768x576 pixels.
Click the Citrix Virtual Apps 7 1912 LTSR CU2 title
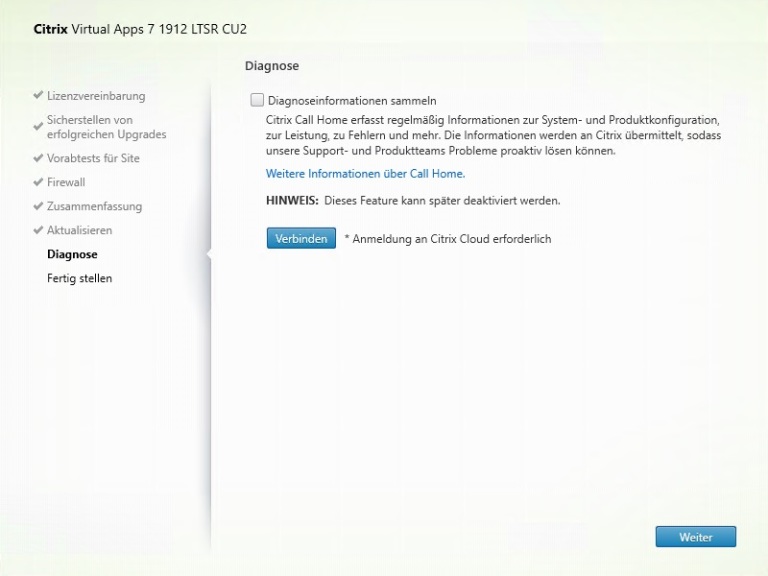(x=140, y=29)
